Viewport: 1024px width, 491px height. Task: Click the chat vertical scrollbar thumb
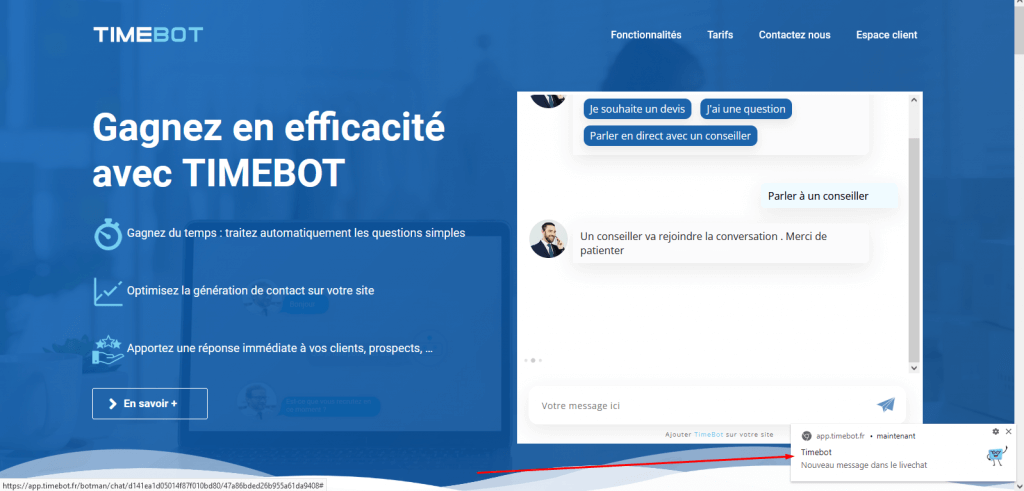point(914,249)
